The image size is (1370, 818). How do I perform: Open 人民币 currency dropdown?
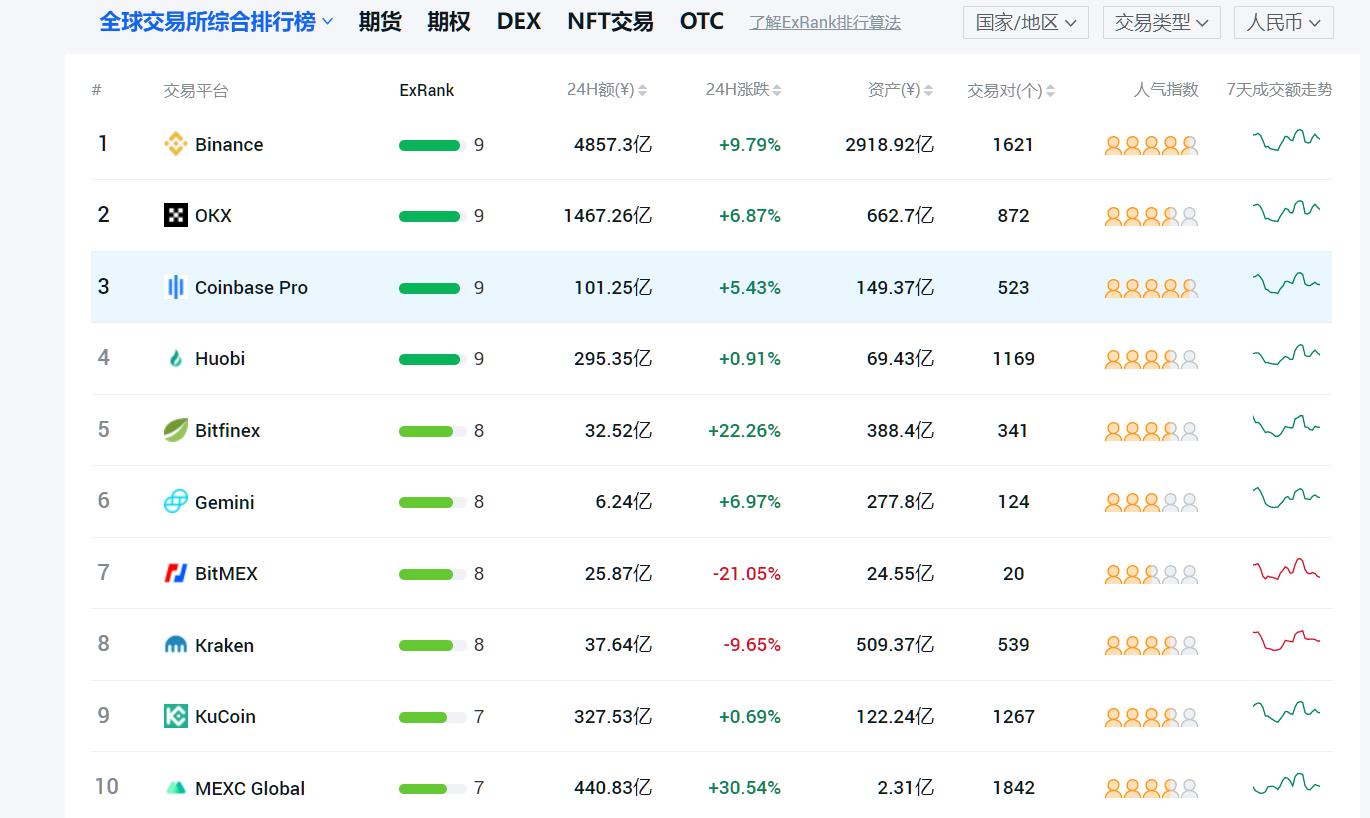click(1284, 22)
